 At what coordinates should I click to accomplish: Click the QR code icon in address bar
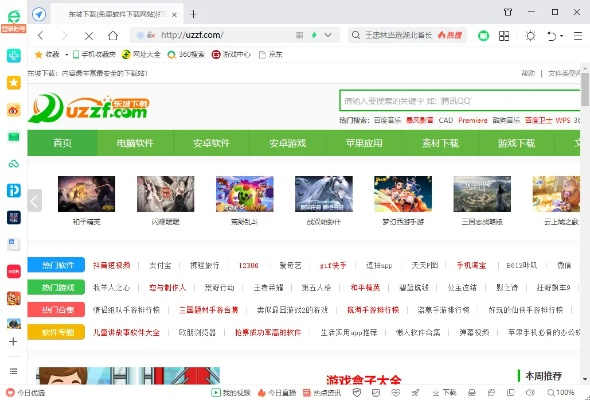pos(300,35)
